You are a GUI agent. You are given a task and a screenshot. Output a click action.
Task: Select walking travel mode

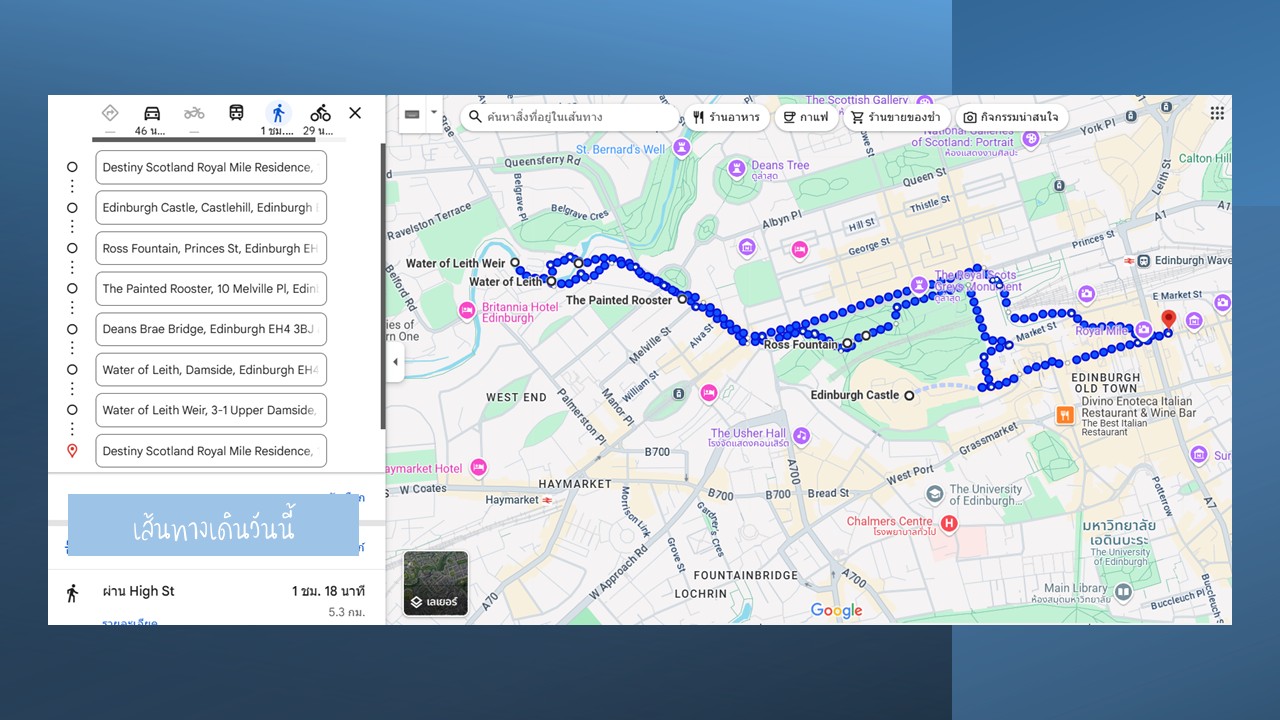(x=278, y=113)
